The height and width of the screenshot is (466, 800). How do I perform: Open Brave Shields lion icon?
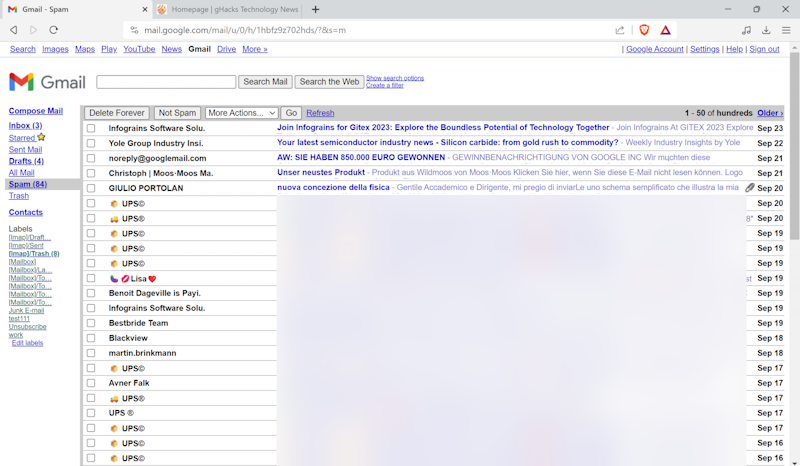tap(644, 30)
